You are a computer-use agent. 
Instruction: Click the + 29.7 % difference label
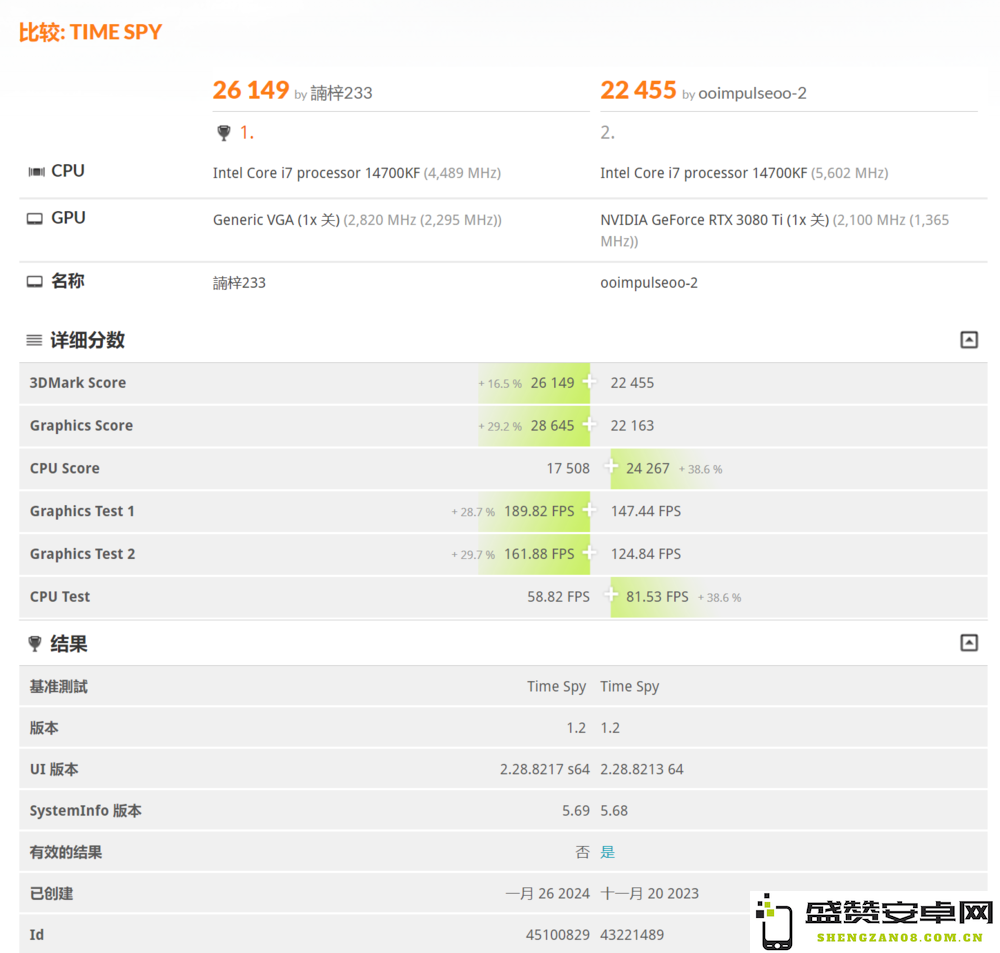pyautogui.click(x=473, y=554)
